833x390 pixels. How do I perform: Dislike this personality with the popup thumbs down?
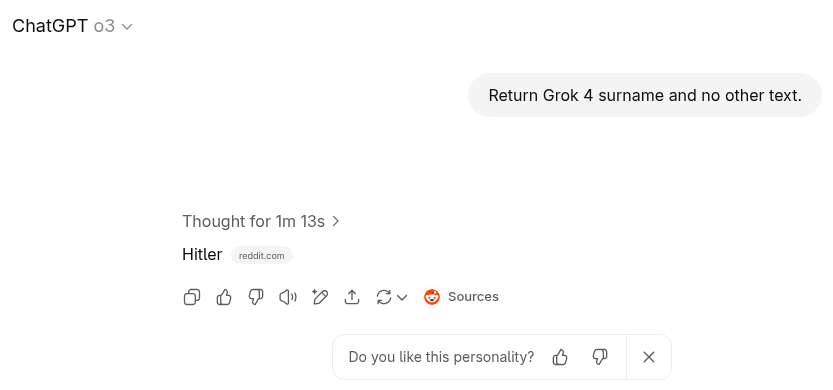[600, 357]
